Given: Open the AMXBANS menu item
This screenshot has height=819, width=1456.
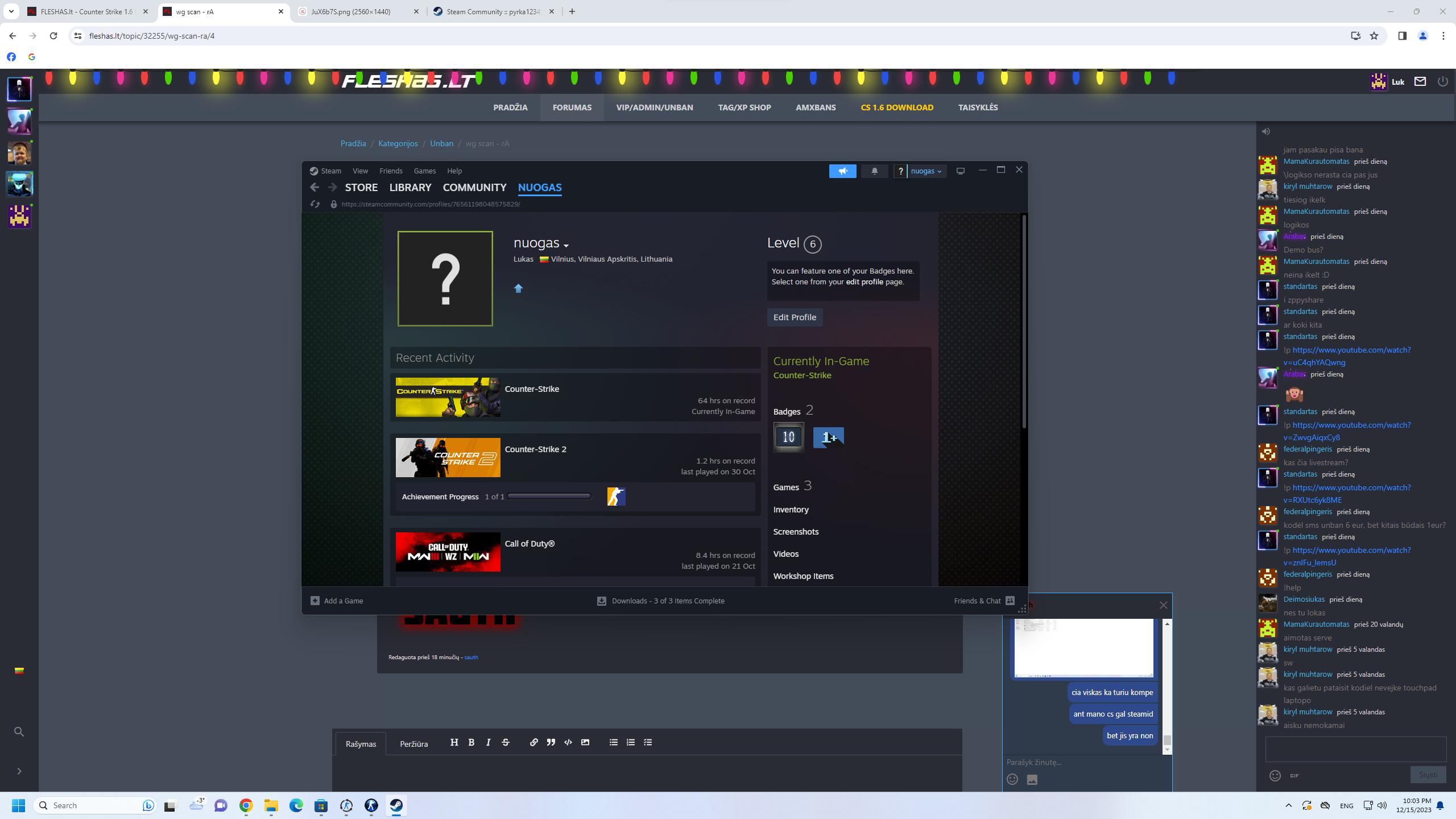Looking at the screenshot, I should [816, 107].
